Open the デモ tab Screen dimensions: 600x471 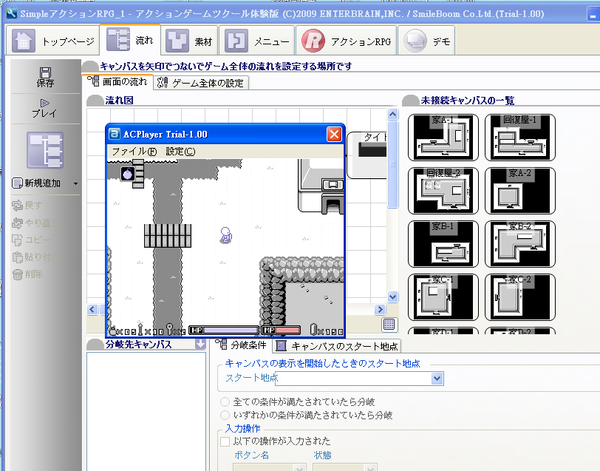(427, 41)
